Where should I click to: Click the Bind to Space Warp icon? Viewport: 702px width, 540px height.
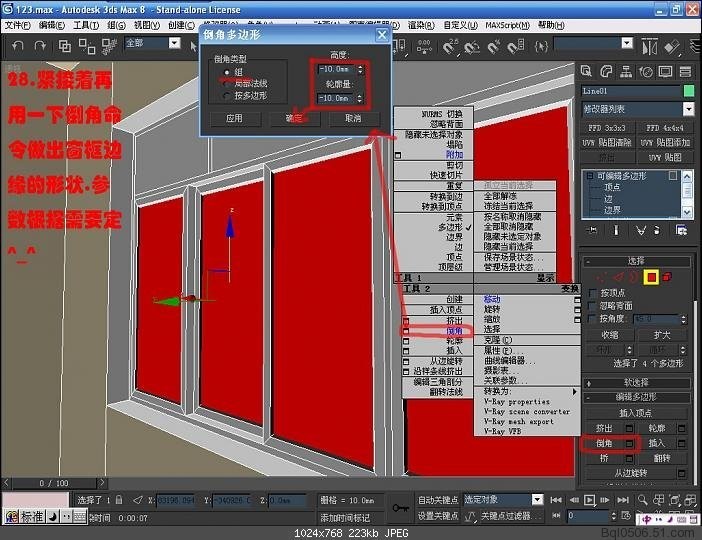coord(109,46)
